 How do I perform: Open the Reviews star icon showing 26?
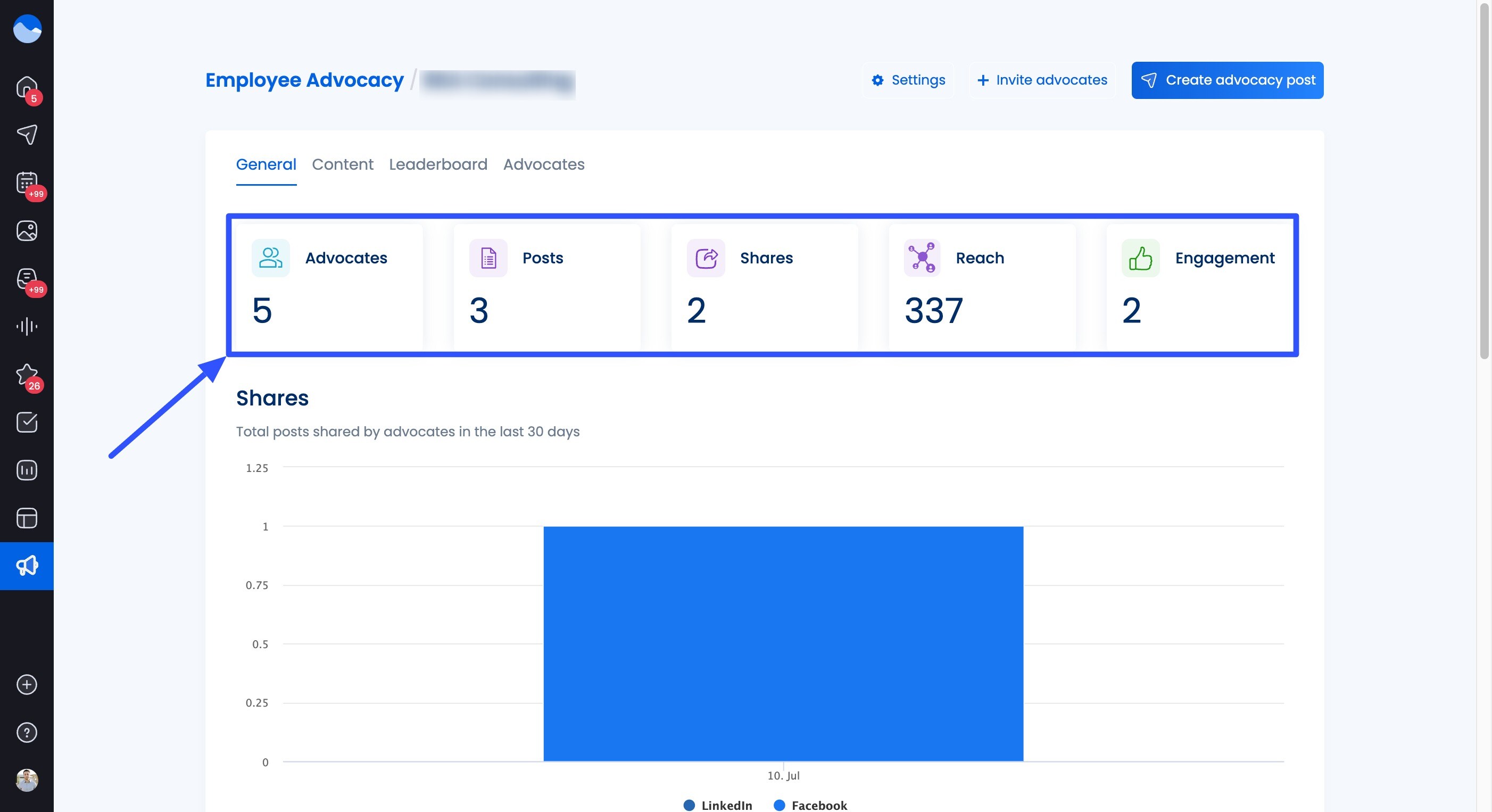point(26,374)
